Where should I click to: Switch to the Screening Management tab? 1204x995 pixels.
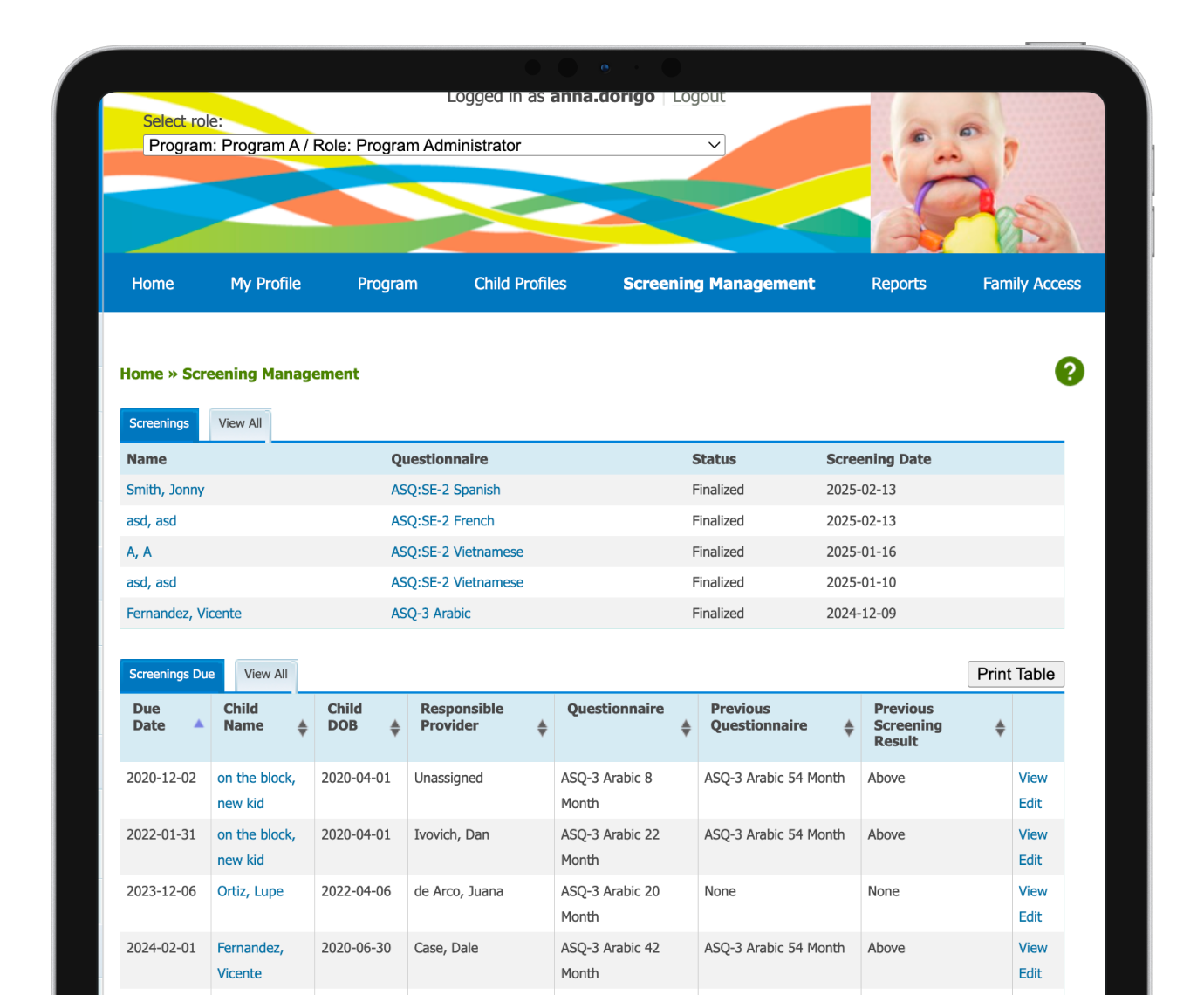[x=719, y=283]
